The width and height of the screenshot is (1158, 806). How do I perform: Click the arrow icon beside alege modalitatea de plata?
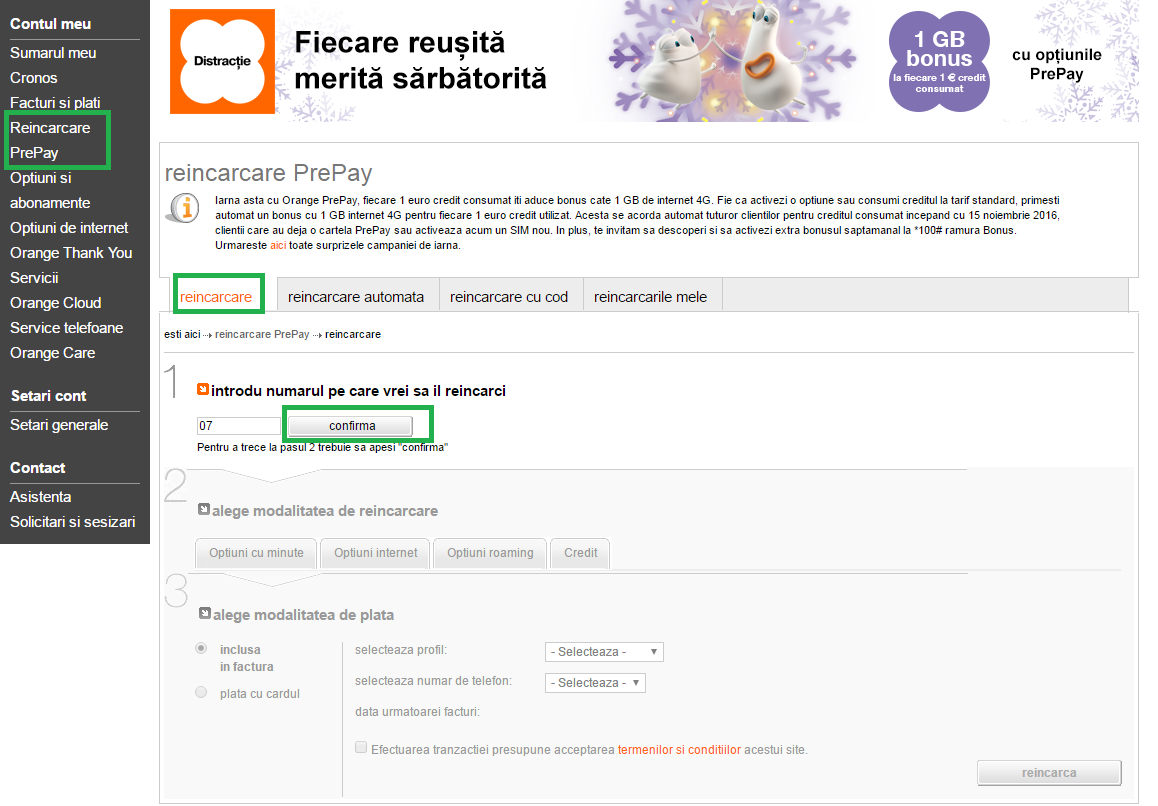coord(205,613)
